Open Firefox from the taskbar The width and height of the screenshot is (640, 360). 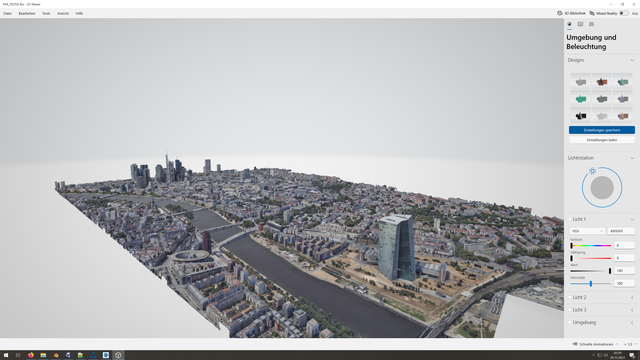coord(31,355)
